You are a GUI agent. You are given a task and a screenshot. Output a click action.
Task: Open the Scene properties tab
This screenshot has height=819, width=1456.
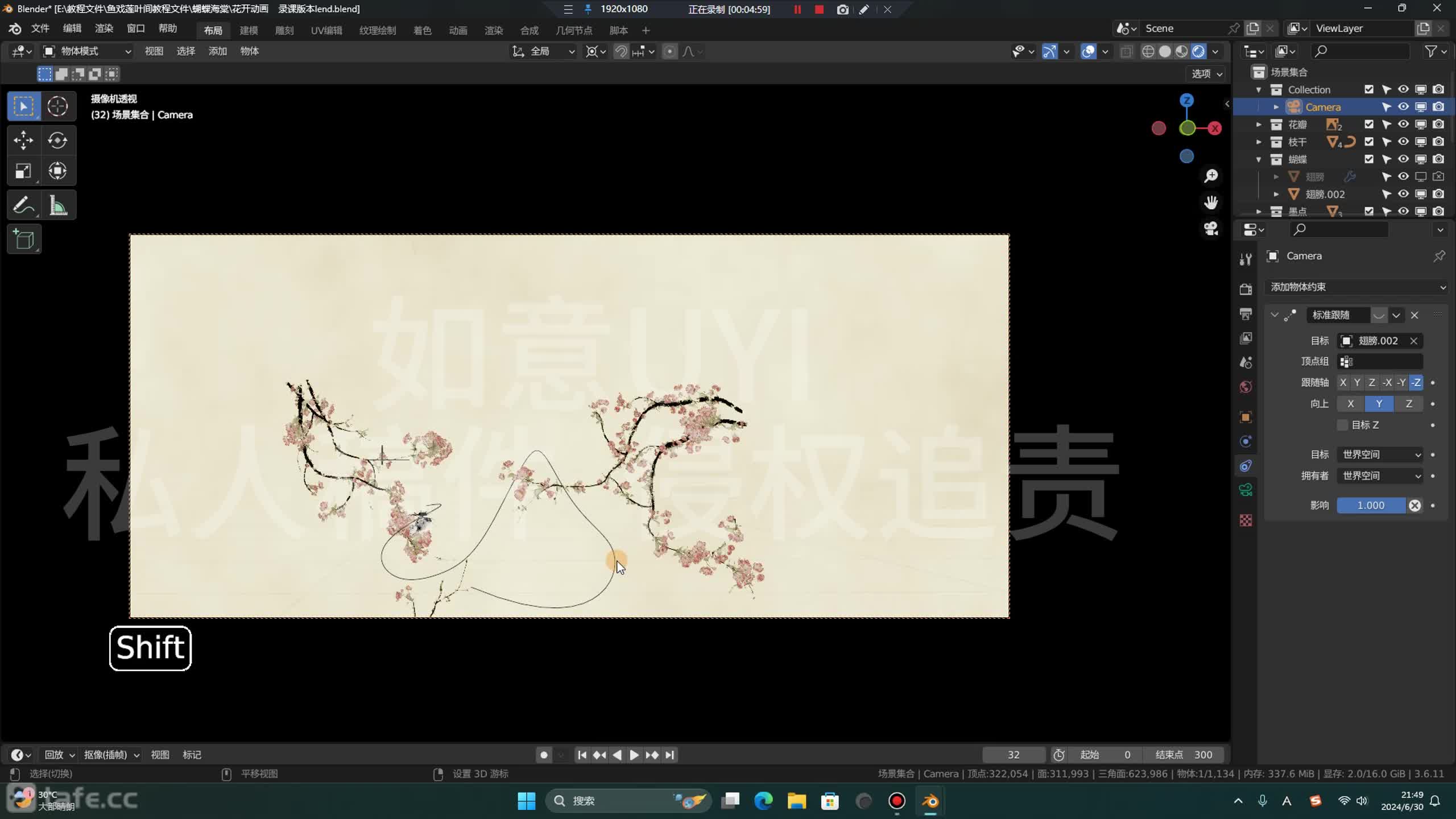pyautogui.click(x=1246, y=363)
